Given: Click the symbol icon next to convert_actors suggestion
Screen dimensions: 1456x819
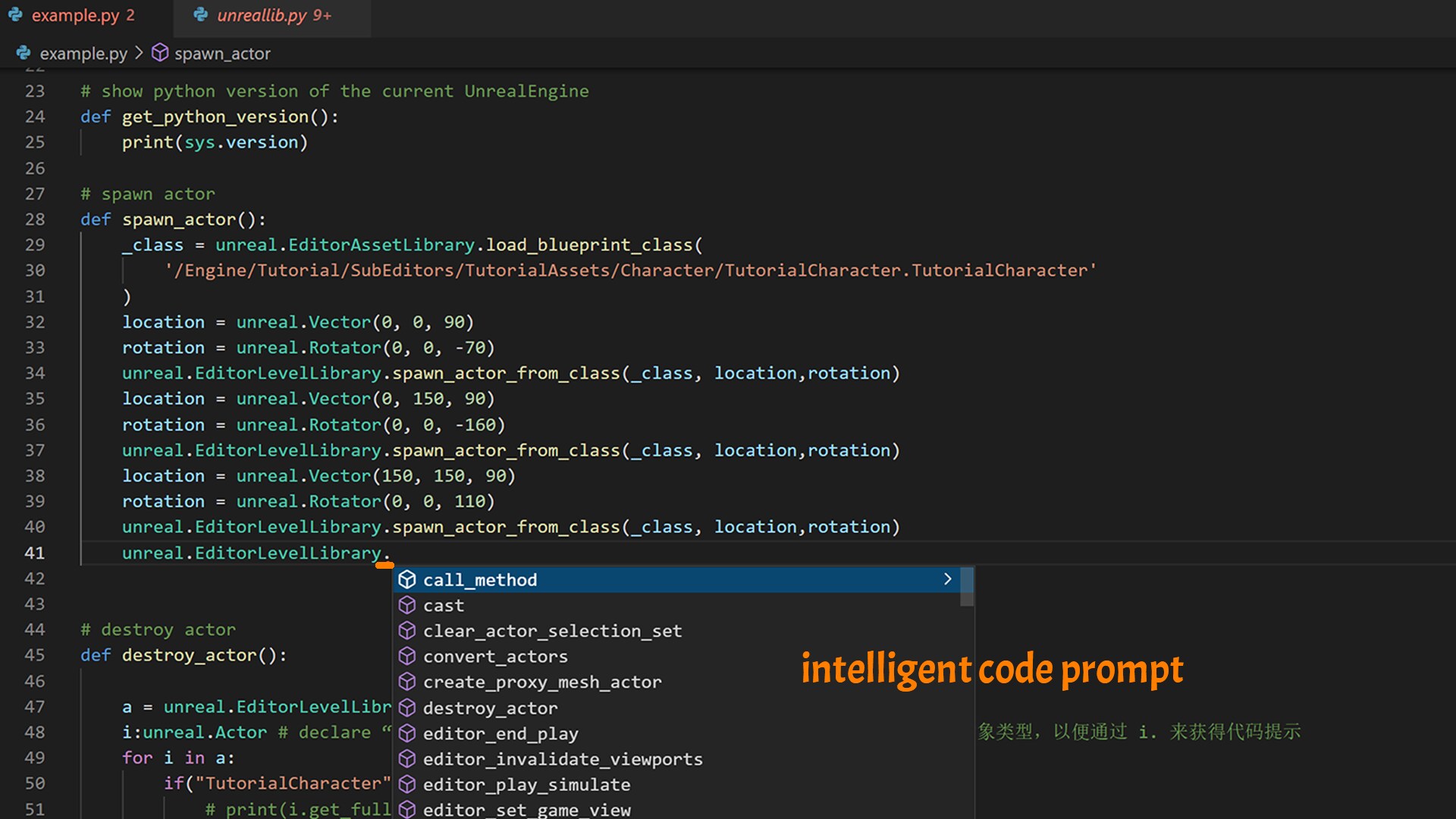Looking at the screenshot, I should pos(408,657).
